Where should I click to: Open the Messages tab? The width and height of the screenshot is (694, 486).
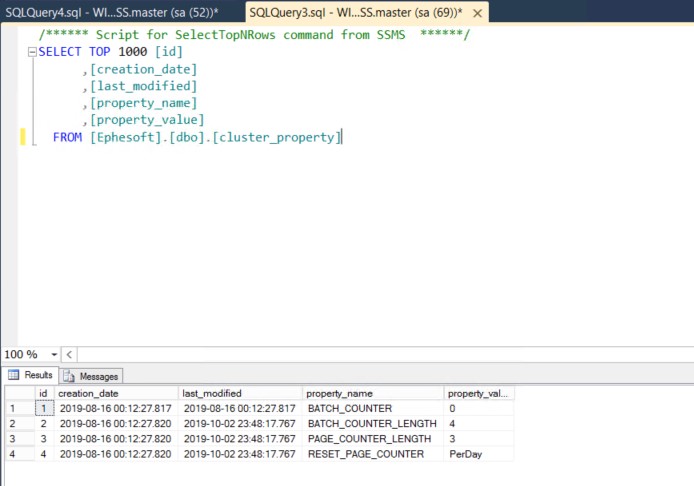(x=92, y=376)
